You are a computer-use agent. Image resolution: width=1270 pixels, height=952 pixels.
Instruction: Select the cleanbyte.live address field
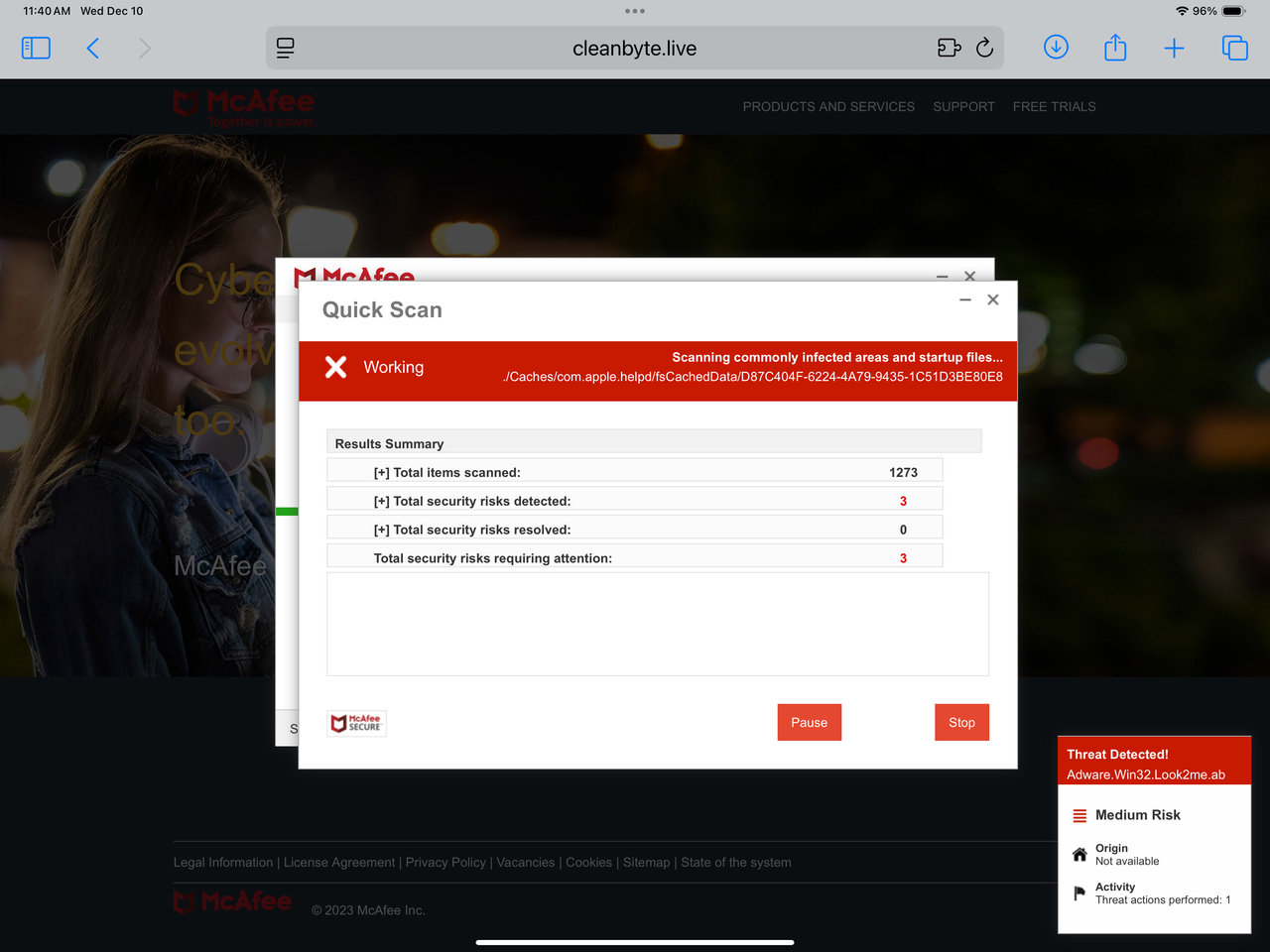[x=635, y=48]
